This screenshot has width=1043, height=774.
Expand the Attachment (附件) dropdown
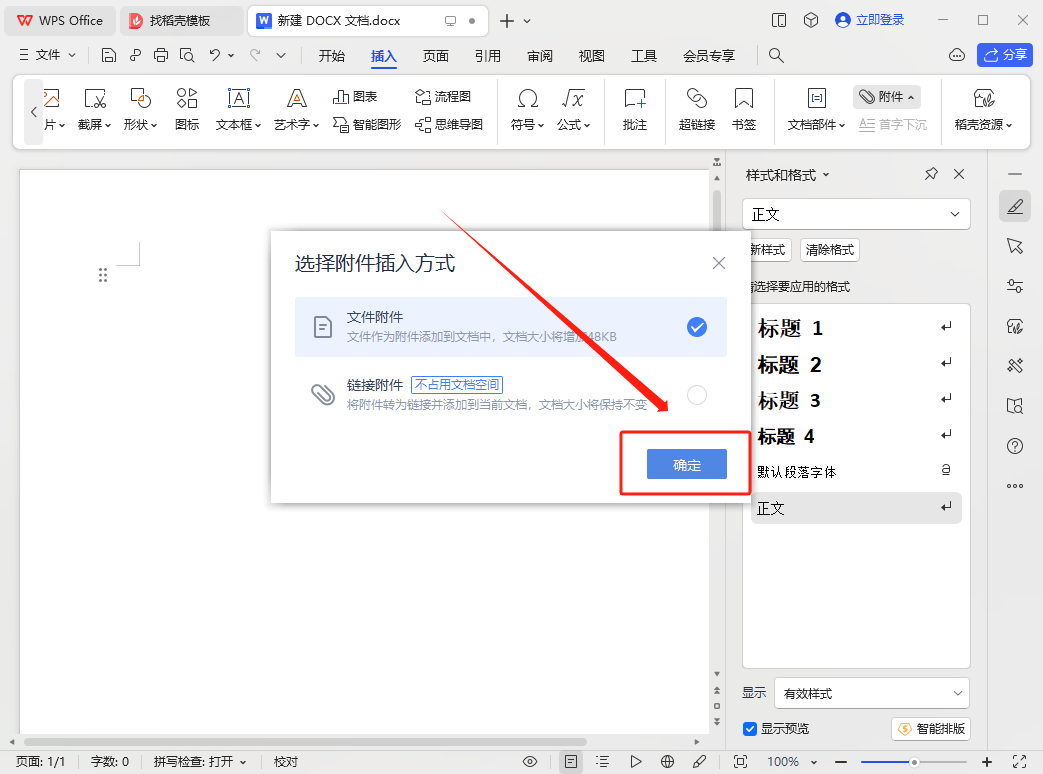[x=887, y=97]
